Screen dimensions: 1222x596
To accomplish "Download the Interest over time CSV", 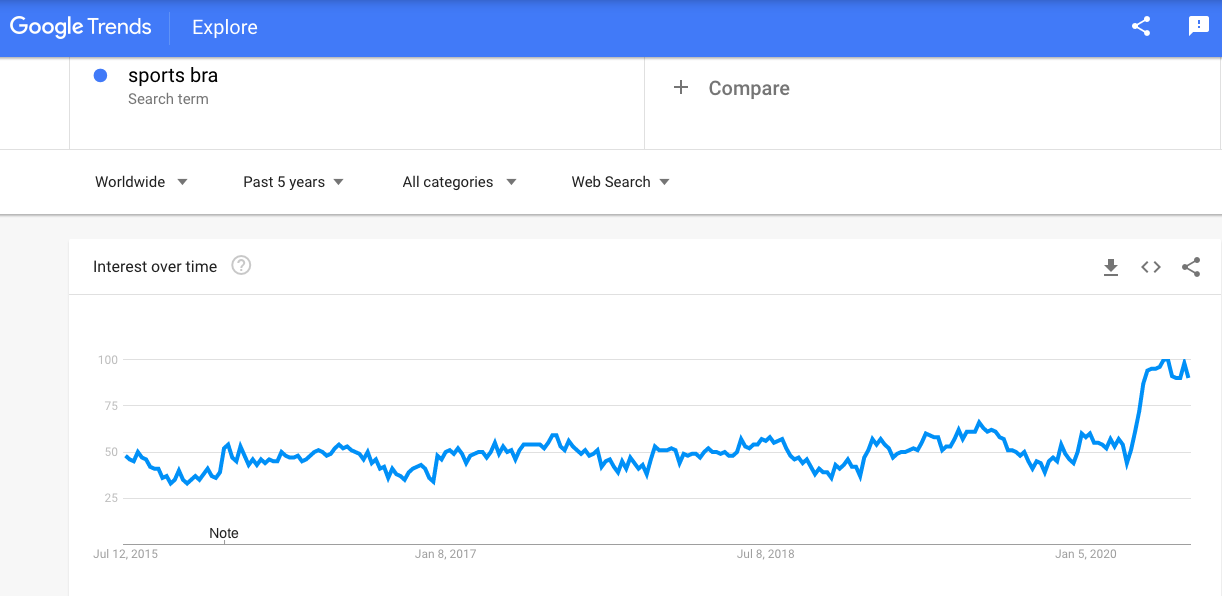I will pos(1110,267).
